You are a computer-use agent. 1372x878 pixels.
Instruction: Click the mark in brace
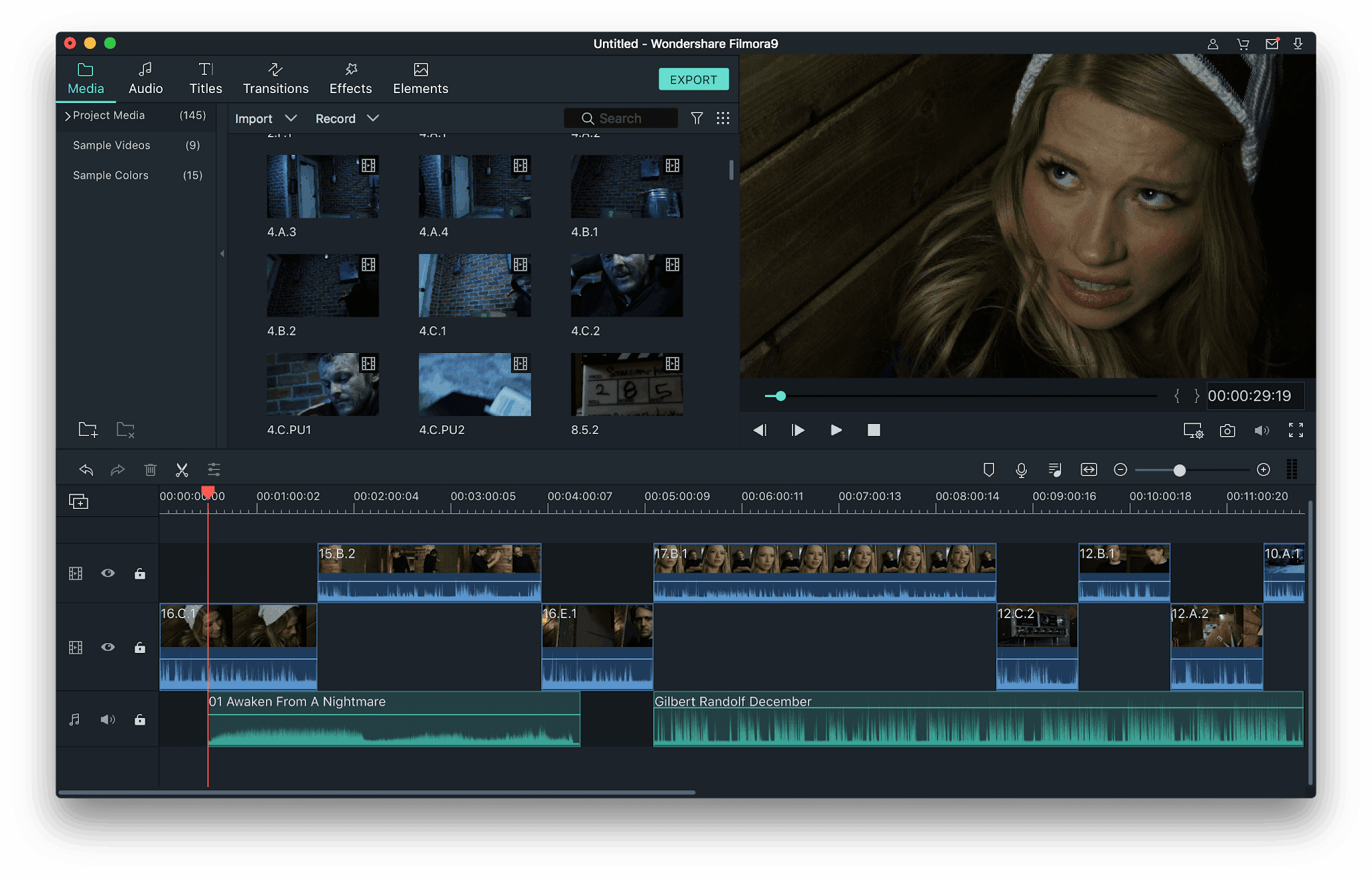point(1176,396)
